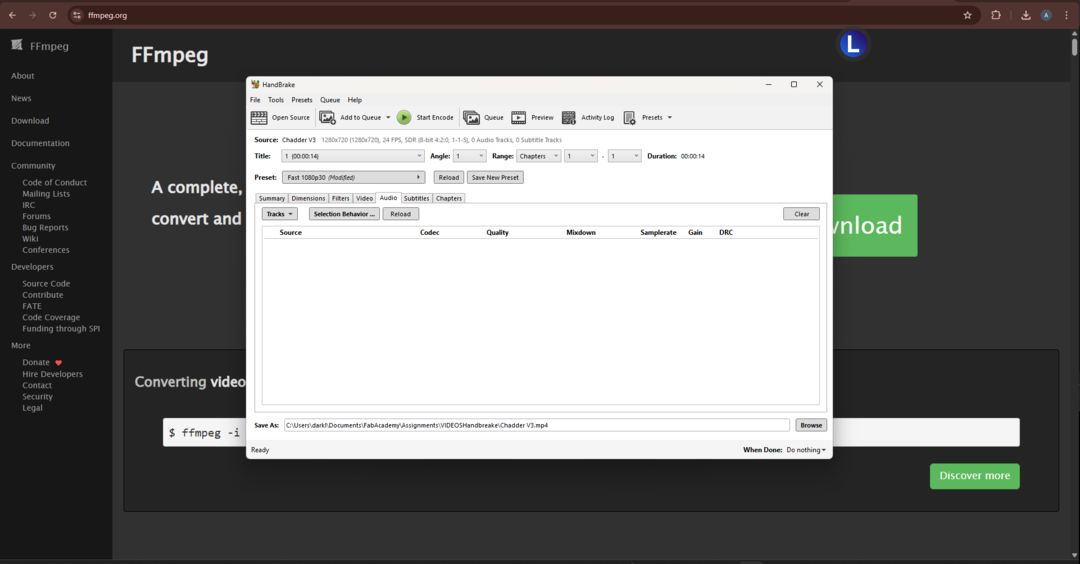Click the Clear button in Audio tab
This screenshot has height=564, width=1080.
coord(801,214)
